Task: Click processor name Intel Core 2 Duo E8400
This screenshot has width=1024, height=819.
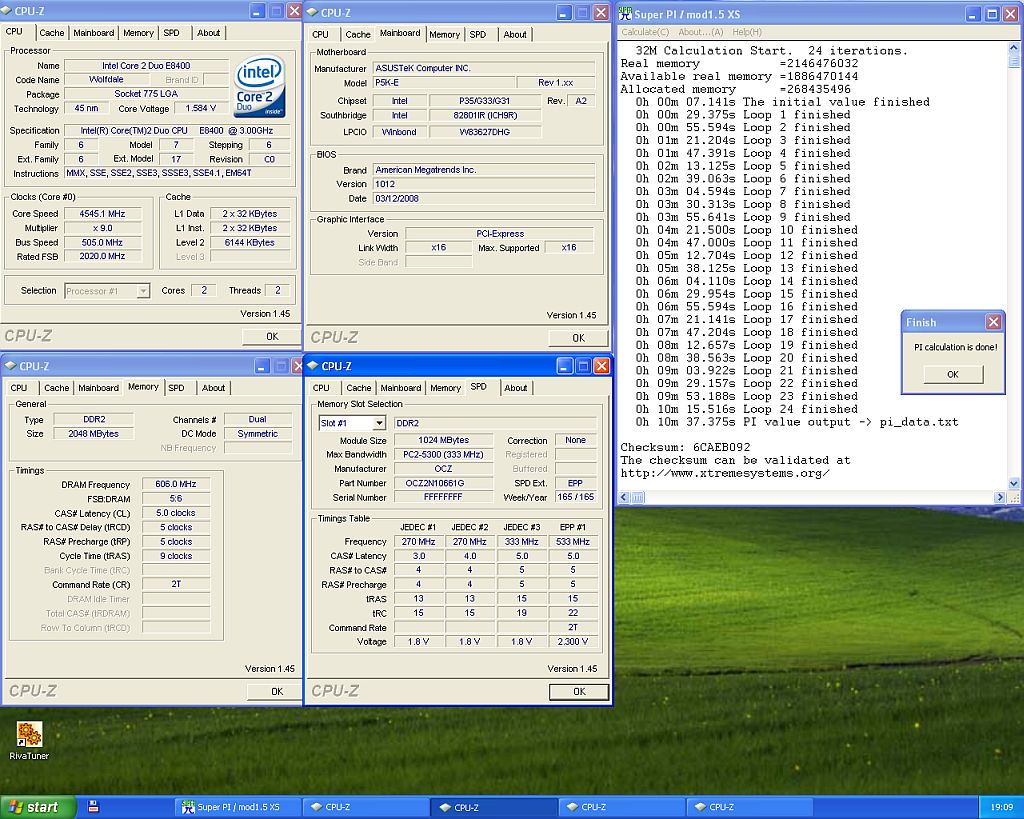Action: (146, 65)
